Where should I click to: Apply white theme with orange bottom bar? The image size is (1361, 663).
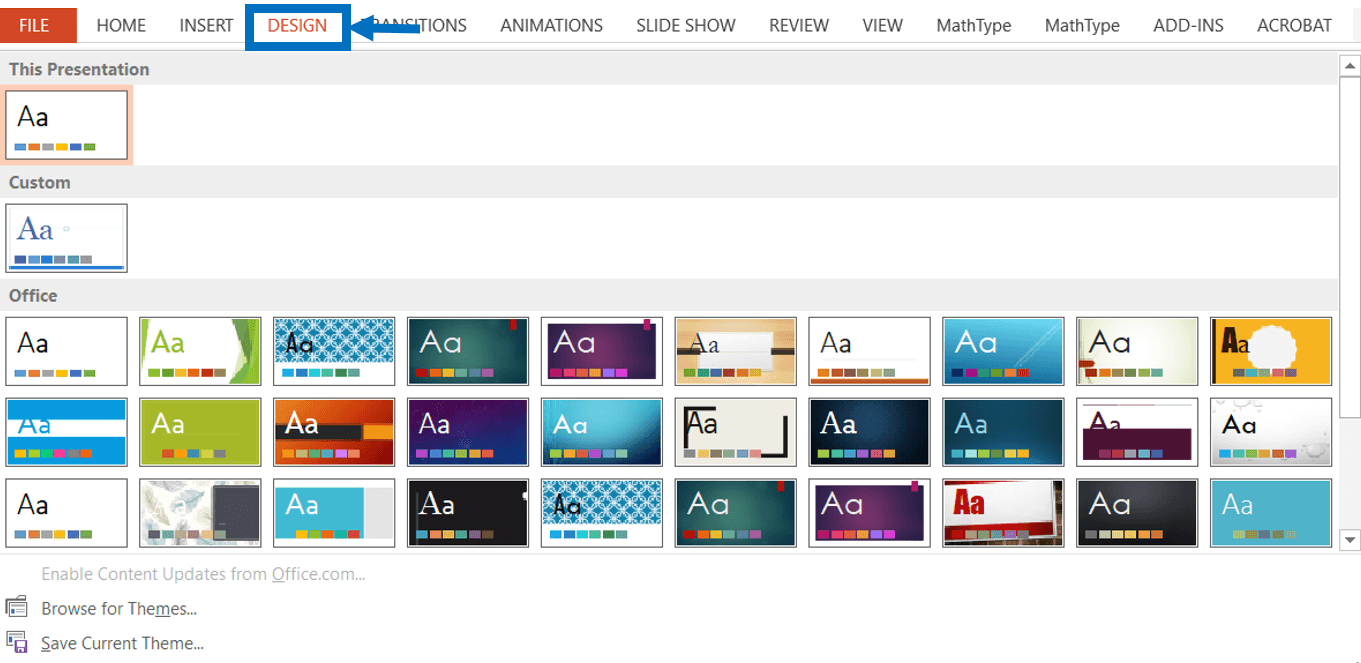coord(870,351)
